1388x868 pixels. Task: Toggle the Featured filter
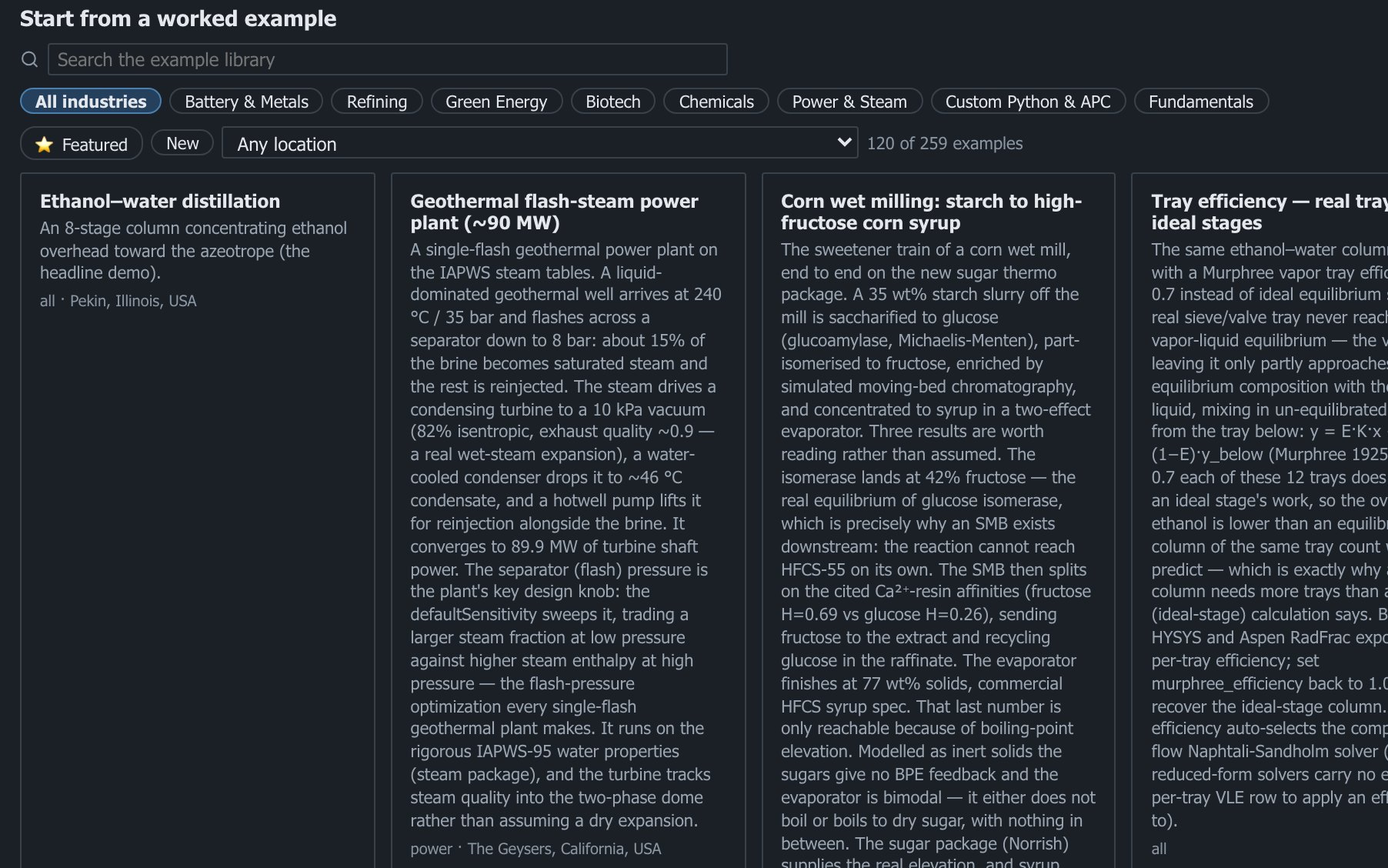tap(82, 144)
